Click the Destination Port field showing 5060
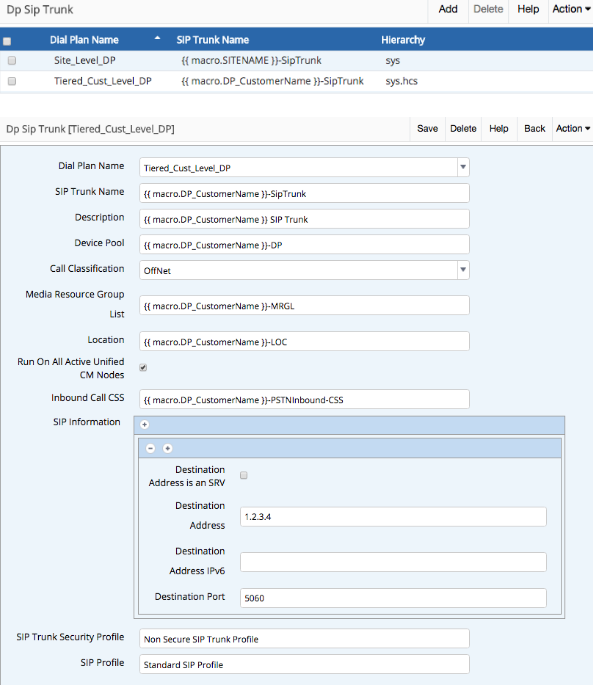Screen dimensions: 593x685 tap(393, 598)
